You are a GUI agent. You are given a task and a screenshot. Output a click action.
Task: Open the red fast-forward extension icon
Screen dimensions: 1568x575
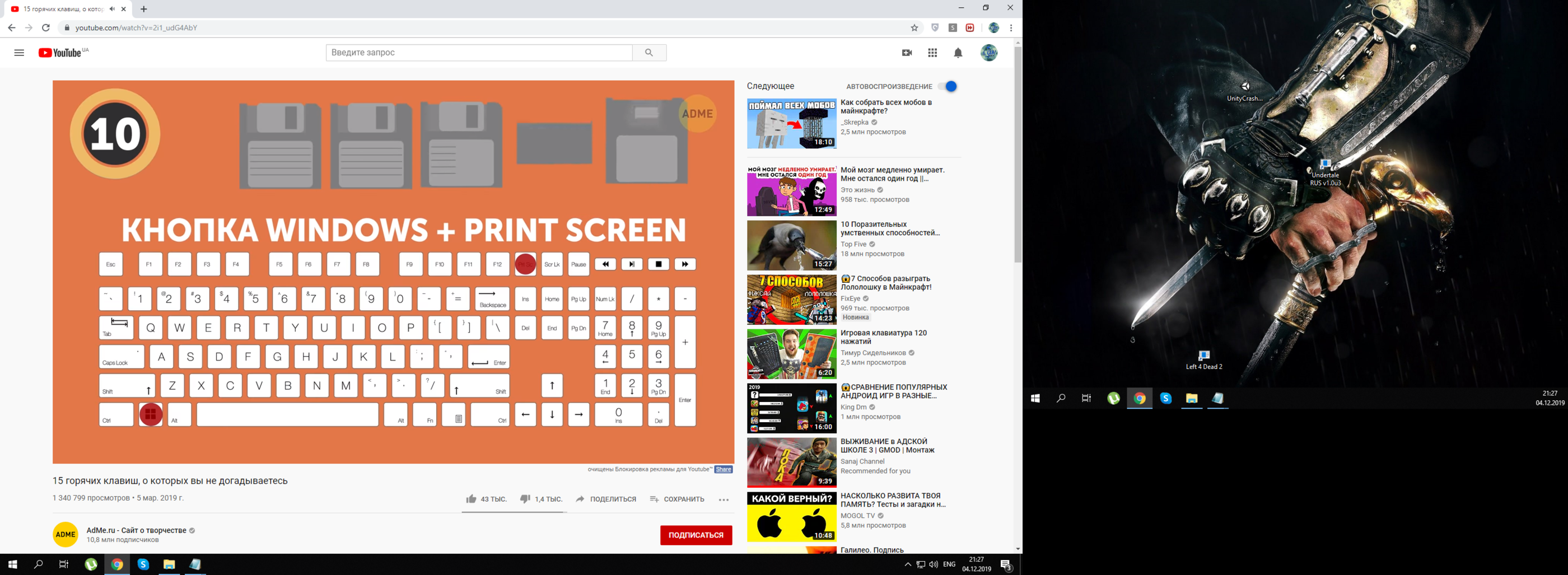coord(970,28)
